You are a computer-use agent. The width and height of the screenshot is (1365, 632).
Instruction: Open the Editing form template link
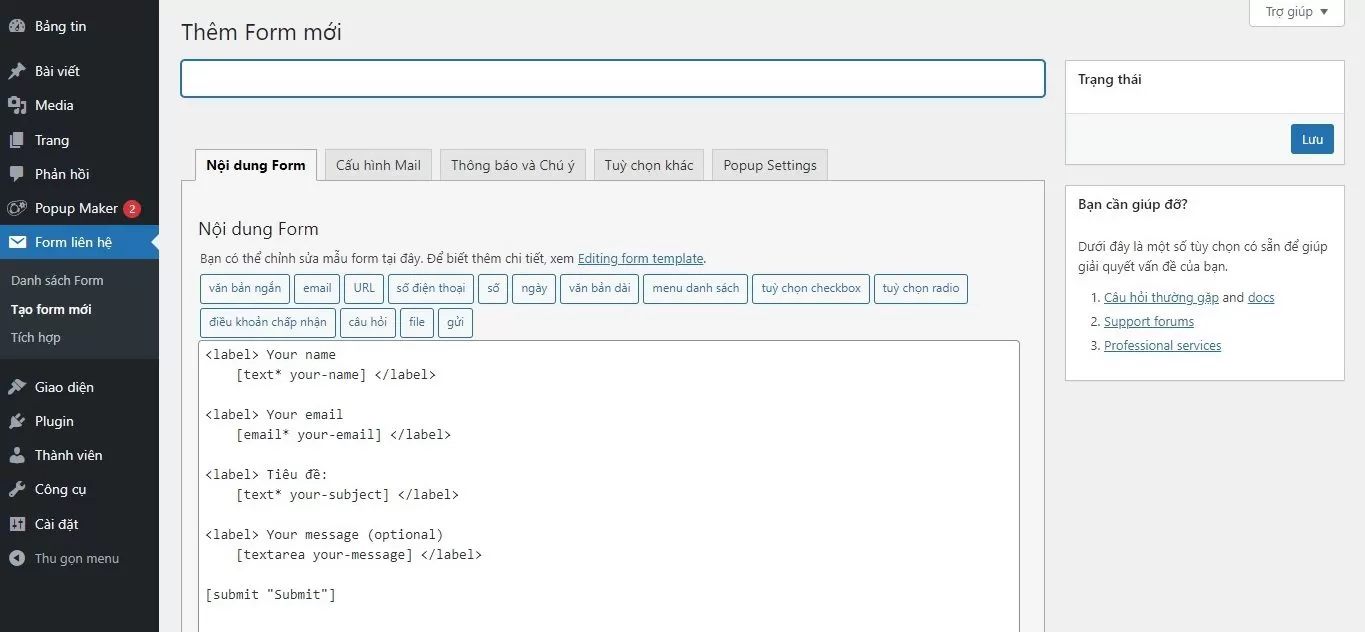(x=641, y=258)
